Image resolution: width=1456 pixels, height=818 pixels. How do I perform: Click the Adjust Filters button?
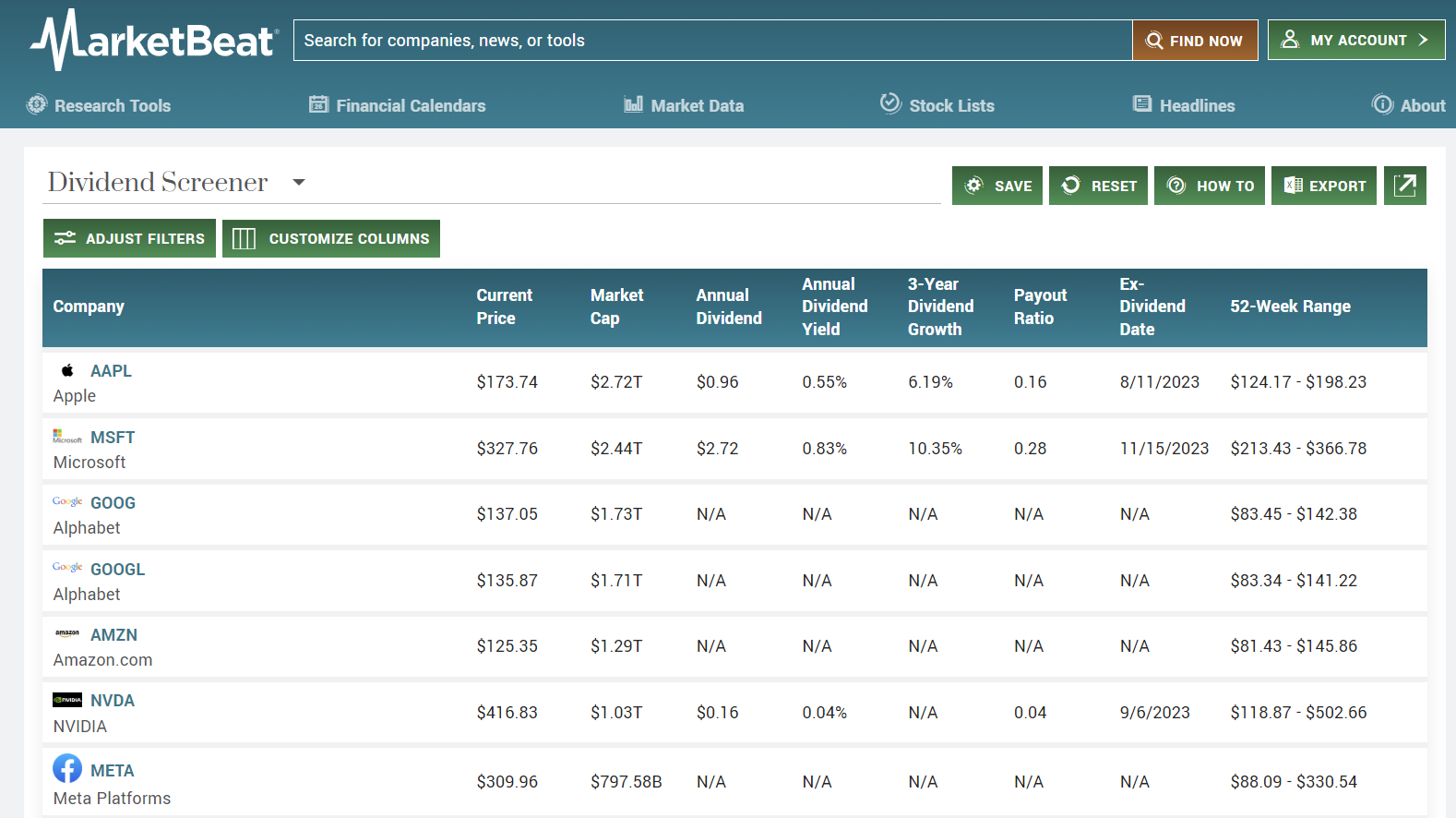129,238
